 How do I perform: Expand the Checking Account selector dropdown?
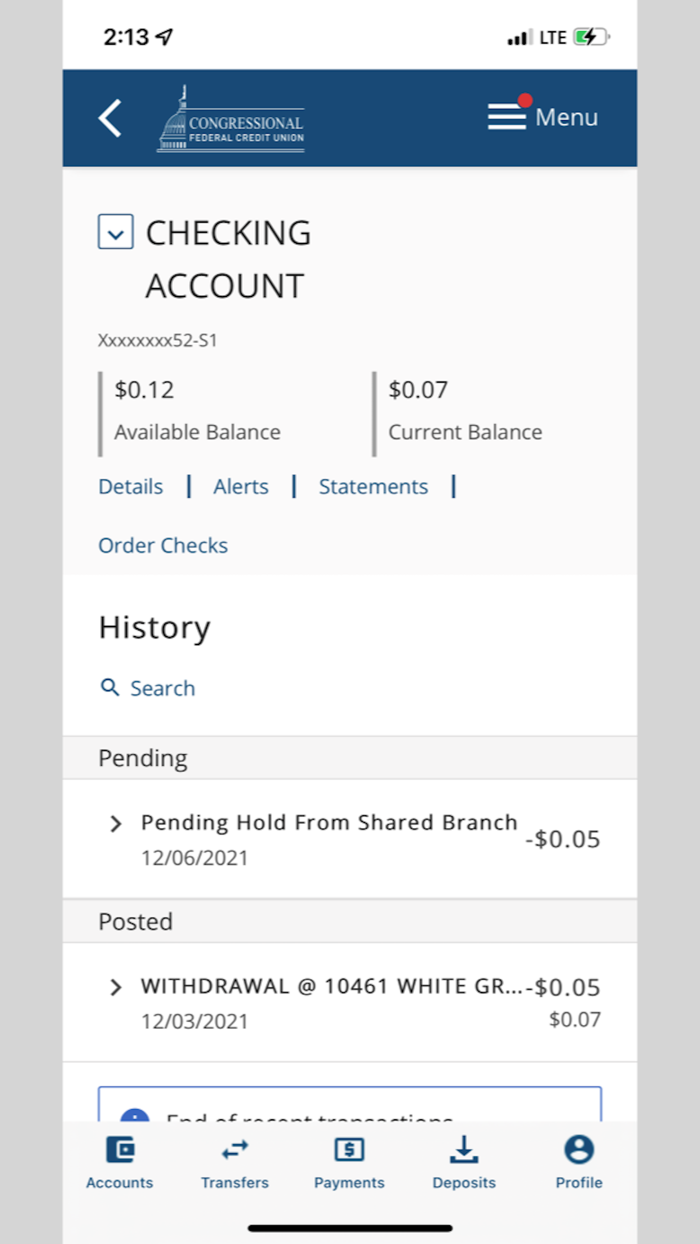click(116, 233)
